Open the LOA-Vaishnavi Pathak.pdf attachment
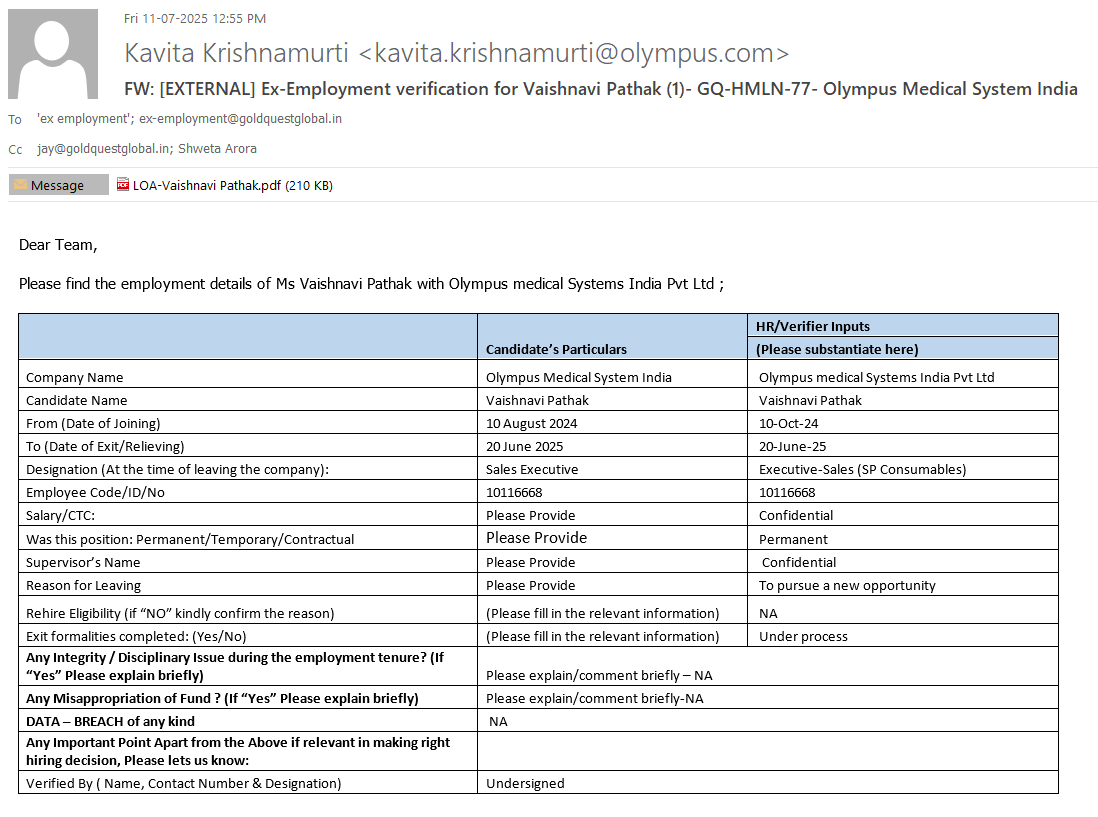The image size is (1098, 817). coord(207,185)
